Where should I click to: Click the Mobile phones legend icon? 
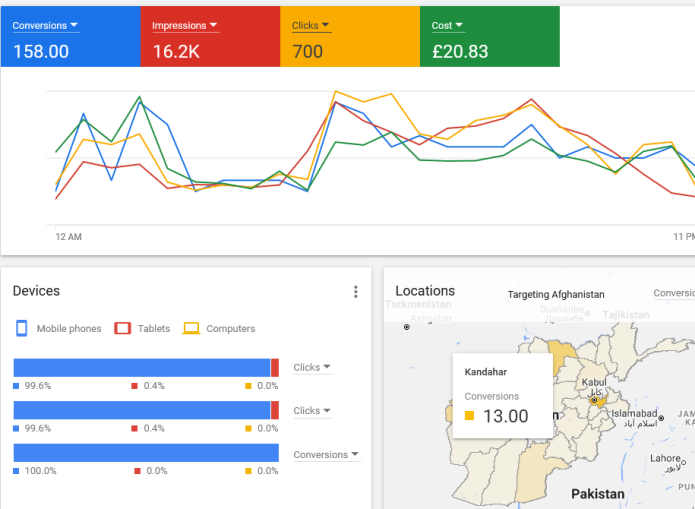[x=22, y=328]
